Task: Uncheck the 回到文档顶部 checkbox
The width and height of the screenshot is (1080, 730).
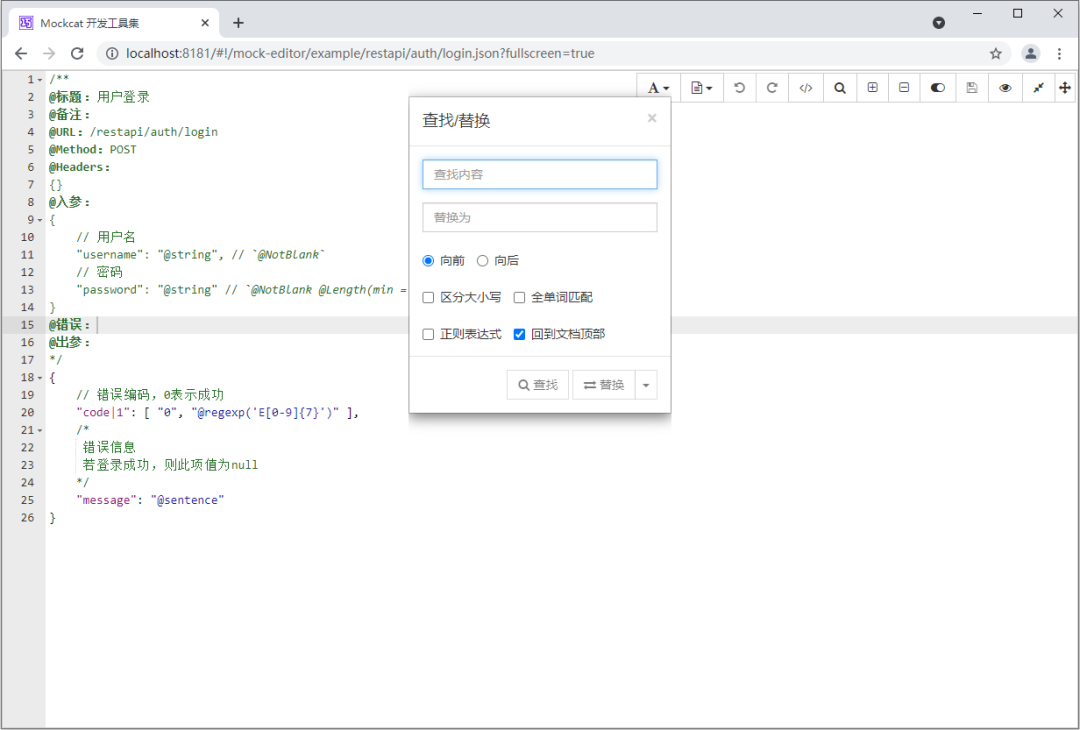Action: pos(520,334)
